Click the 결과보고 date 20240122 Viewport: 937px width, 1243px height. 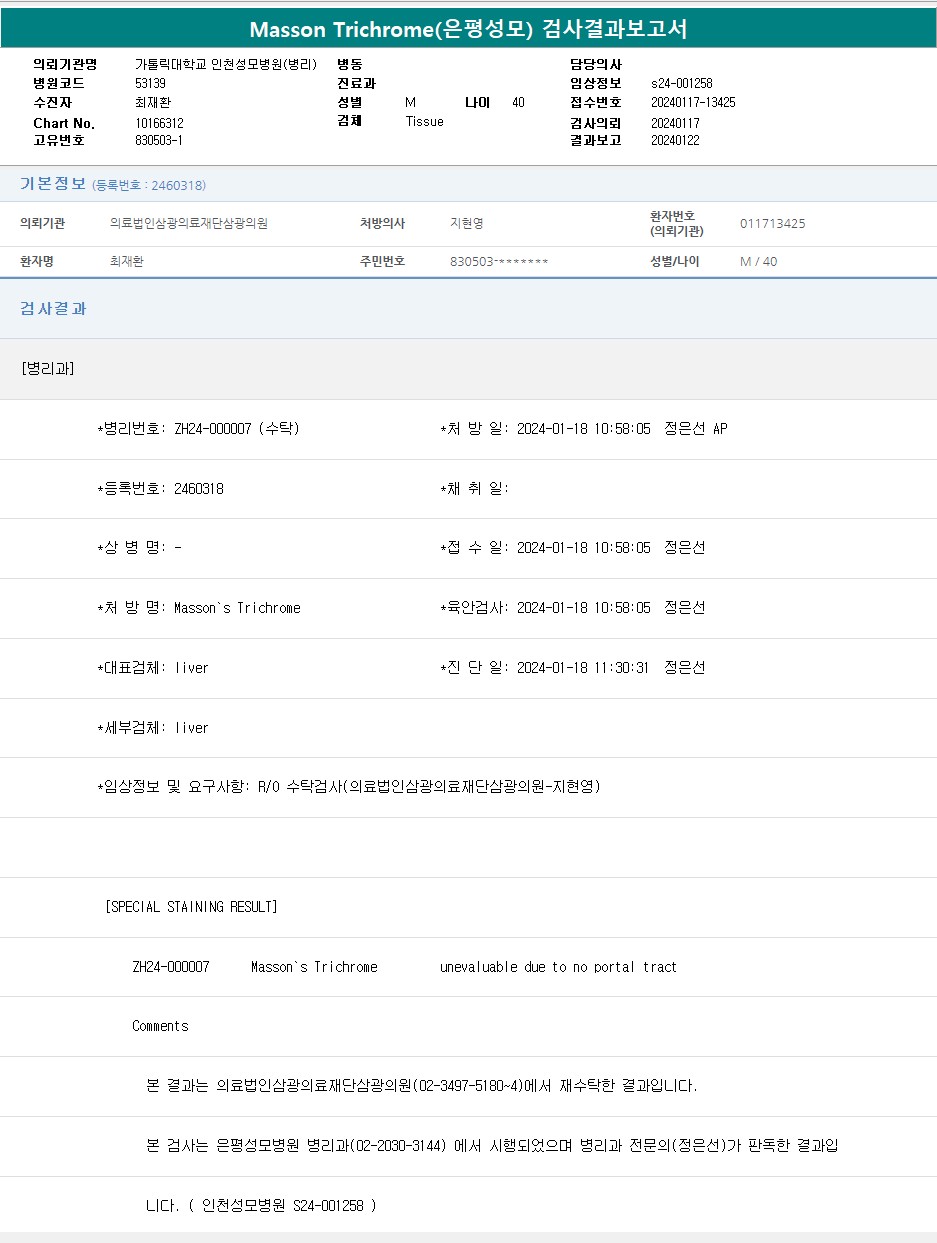pos(675,140)
